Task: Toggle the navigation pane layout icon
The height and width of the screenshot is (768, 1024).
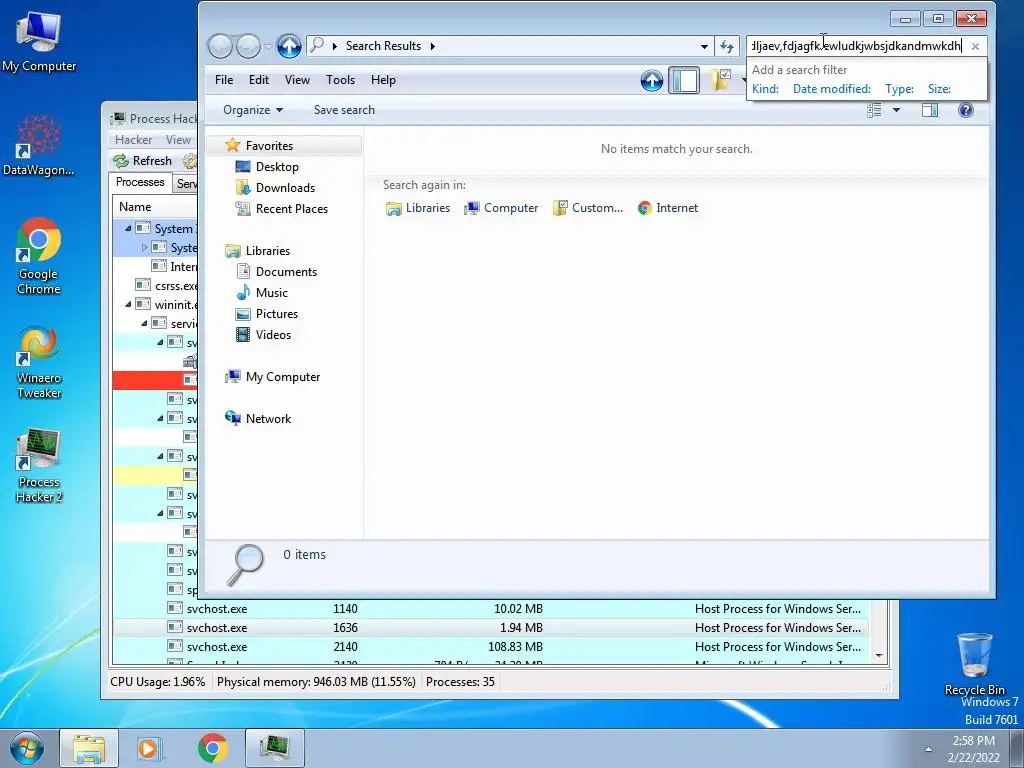Action: [684, 80]
